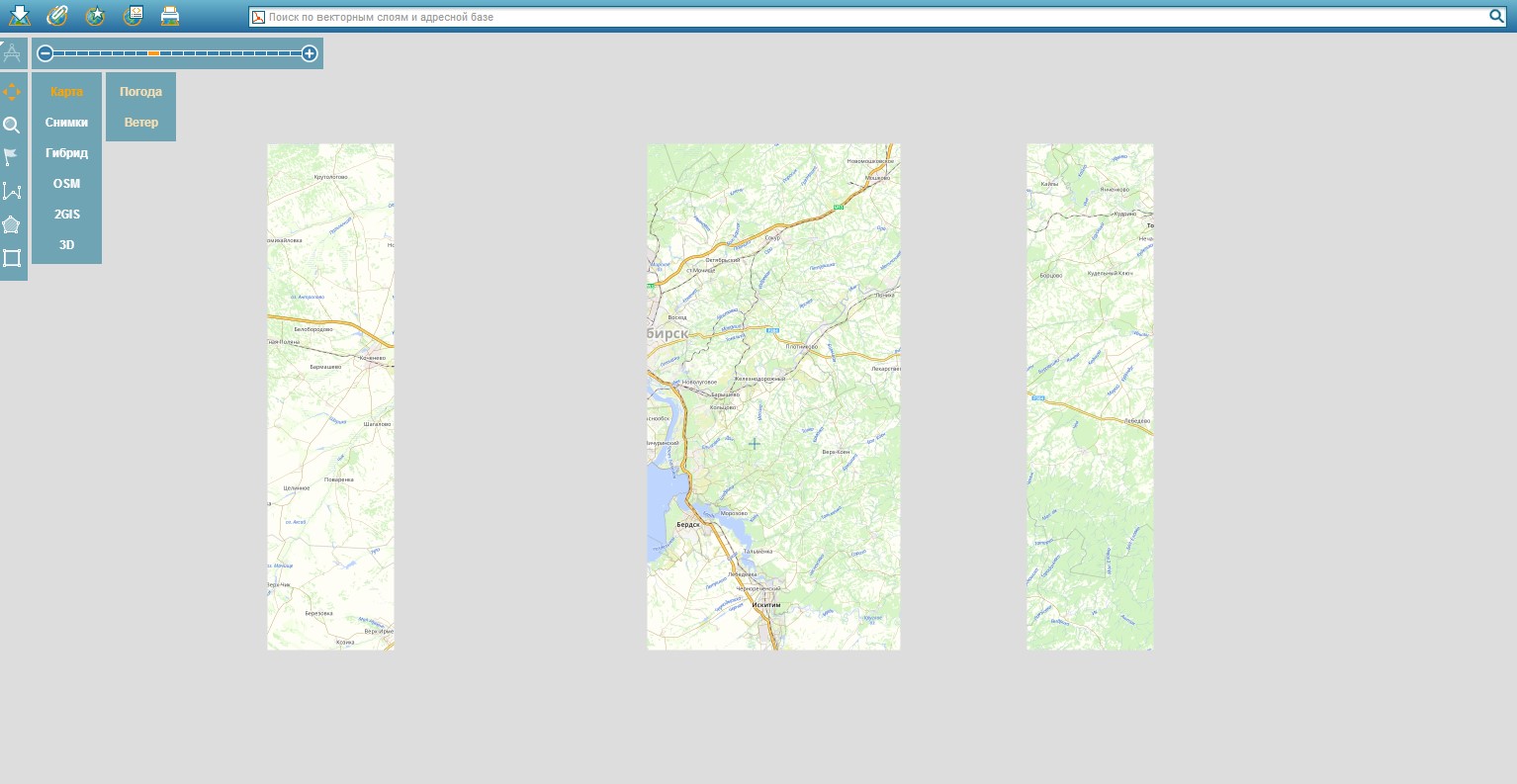Click the download map icon
Viewport: 1517px width, 784px height.
(x=20, y=15)
